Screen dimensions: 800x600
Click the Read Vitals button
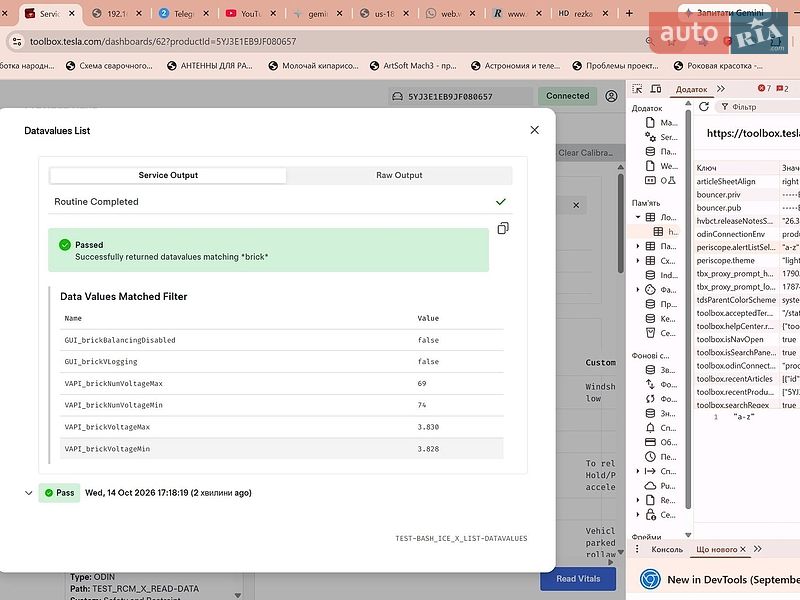578,579
